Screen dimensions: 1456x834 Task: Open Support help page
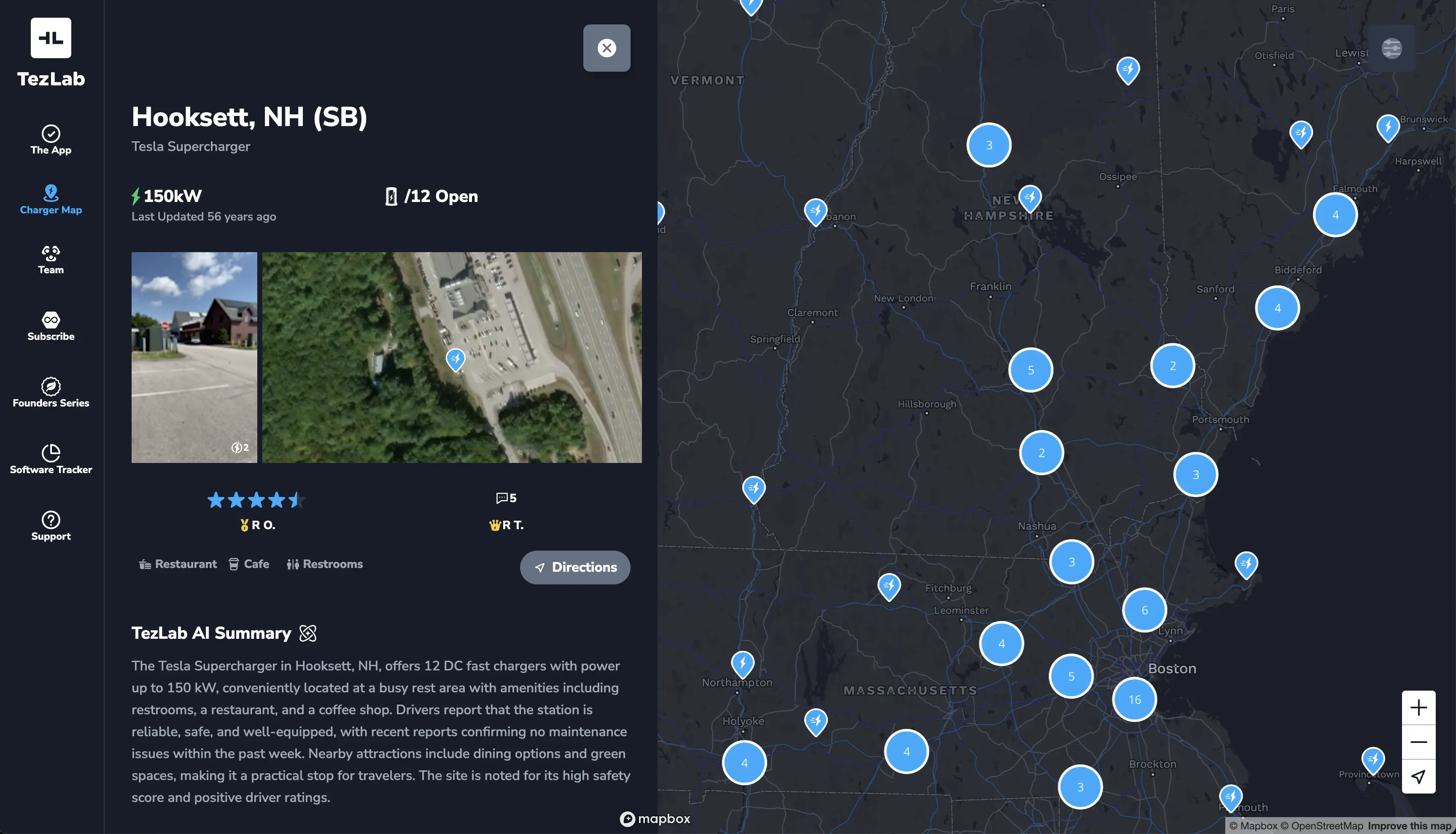(51, 526)
